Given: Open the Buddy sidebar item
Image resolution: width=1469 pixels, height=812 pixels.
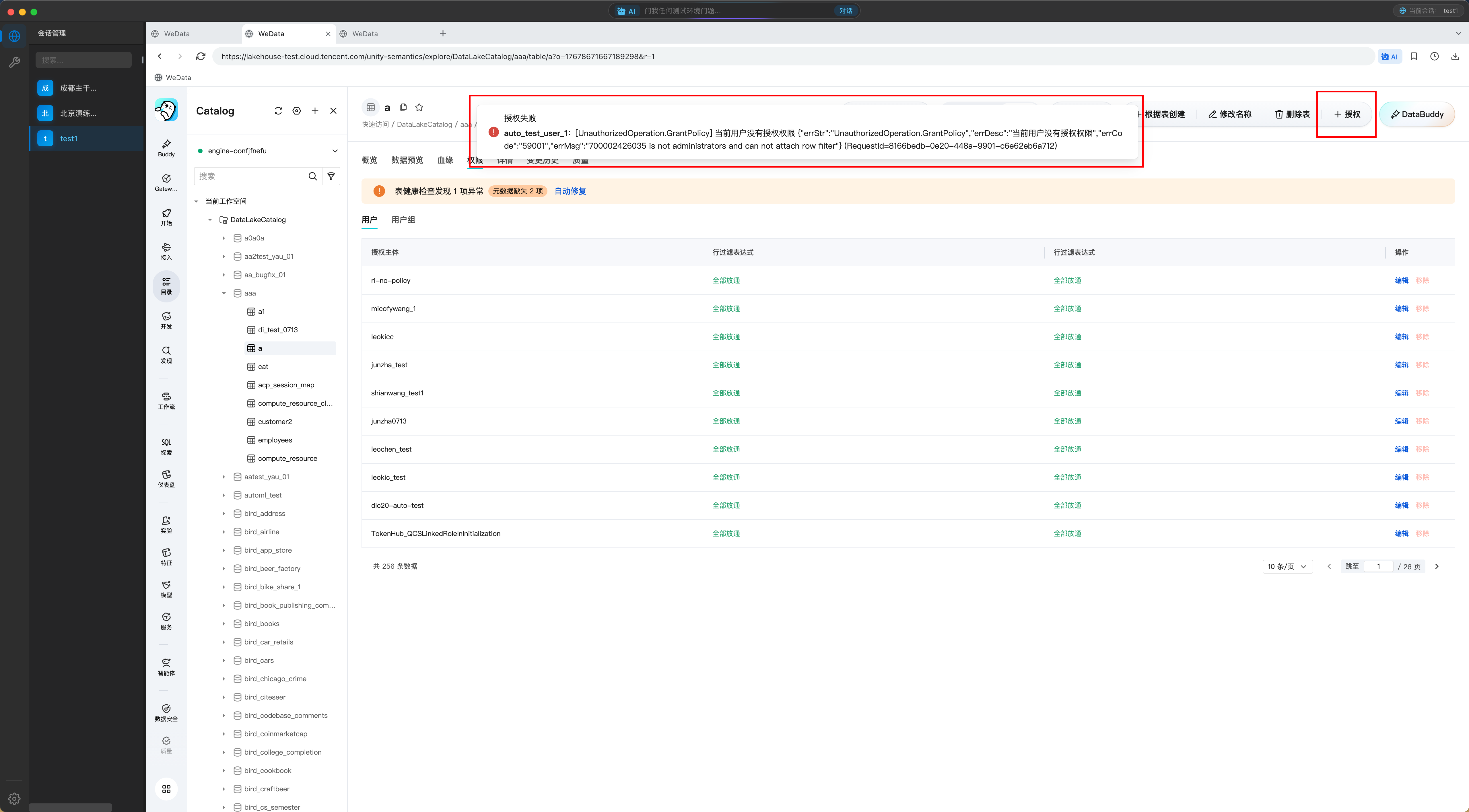Looking at the screenshot, I should click(166, 148).
